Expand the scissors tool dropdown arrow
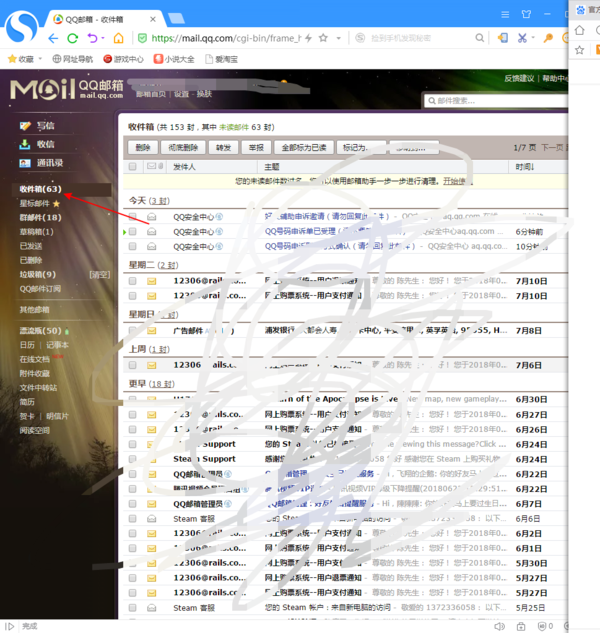Viewport: 600px width, 633px height. (533, 38)
